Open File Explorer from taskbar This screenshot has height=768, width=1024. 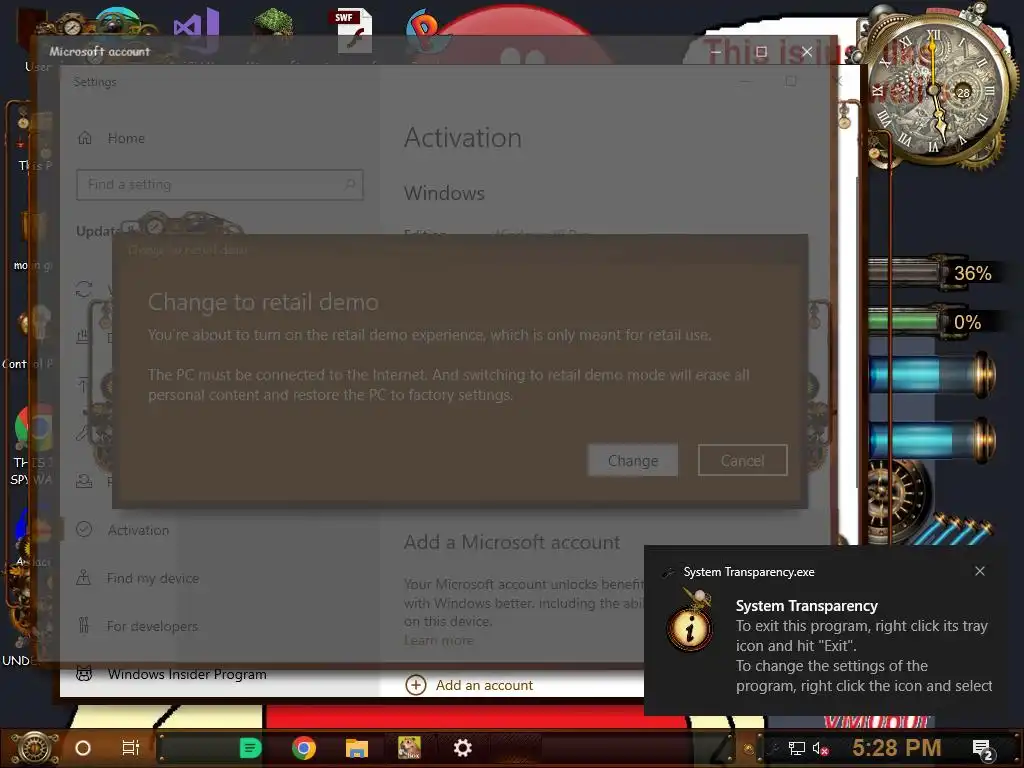click(357, 748)
